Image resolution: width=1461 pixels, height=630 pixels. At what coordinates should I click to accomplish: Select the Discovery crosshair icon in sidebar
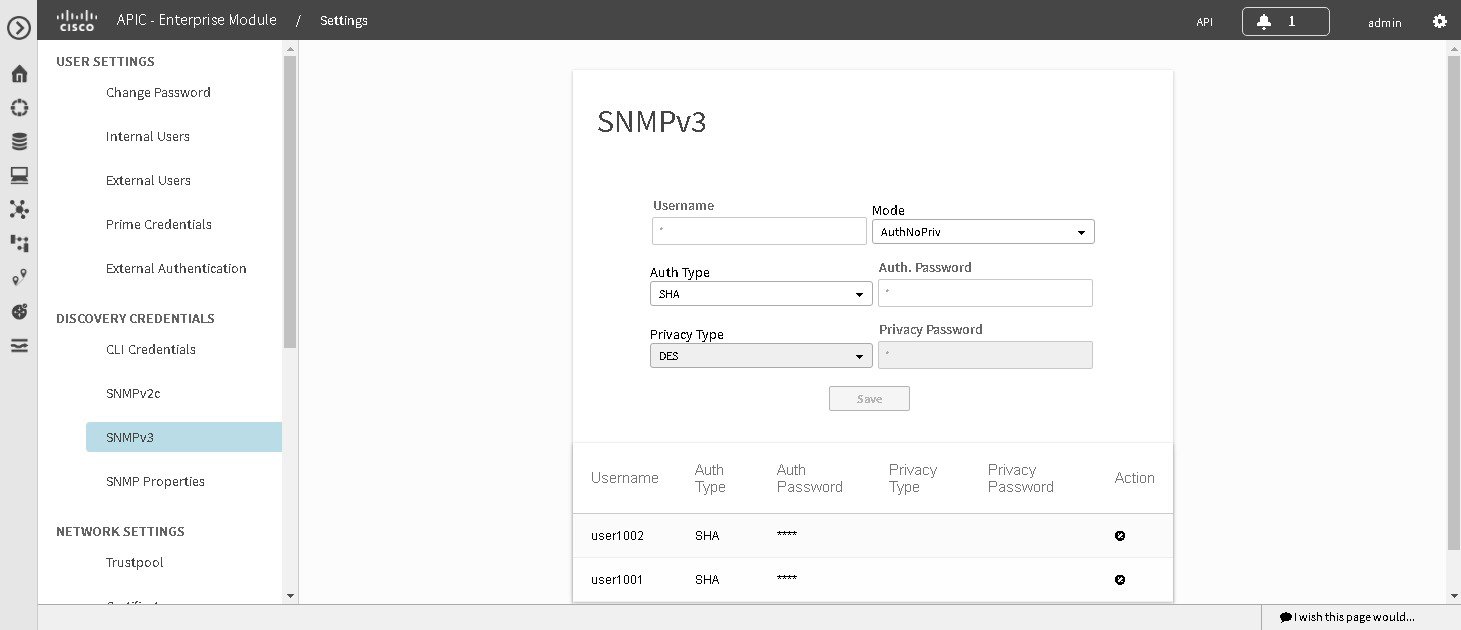click(x=19, y=107)
